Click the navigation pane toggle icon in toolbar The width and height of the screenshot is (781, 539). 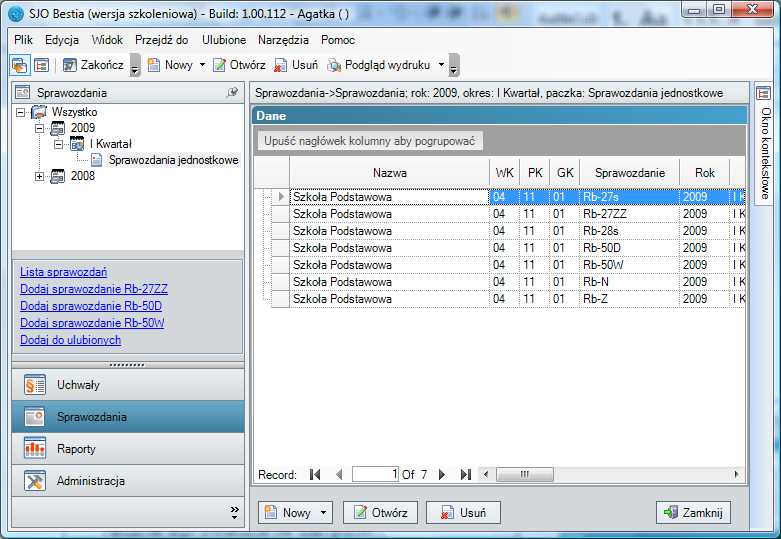(20, 65)
